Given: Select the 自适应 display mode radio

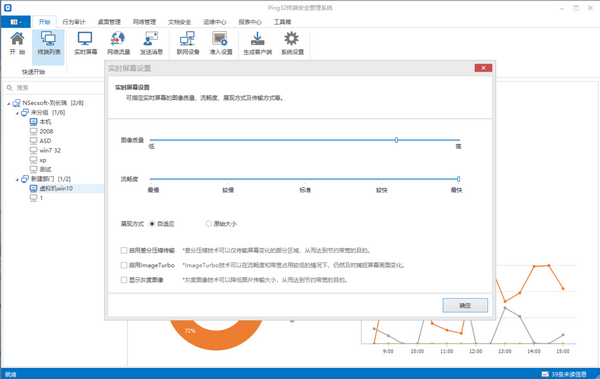Looking at the screenshot, I should 152,224.
